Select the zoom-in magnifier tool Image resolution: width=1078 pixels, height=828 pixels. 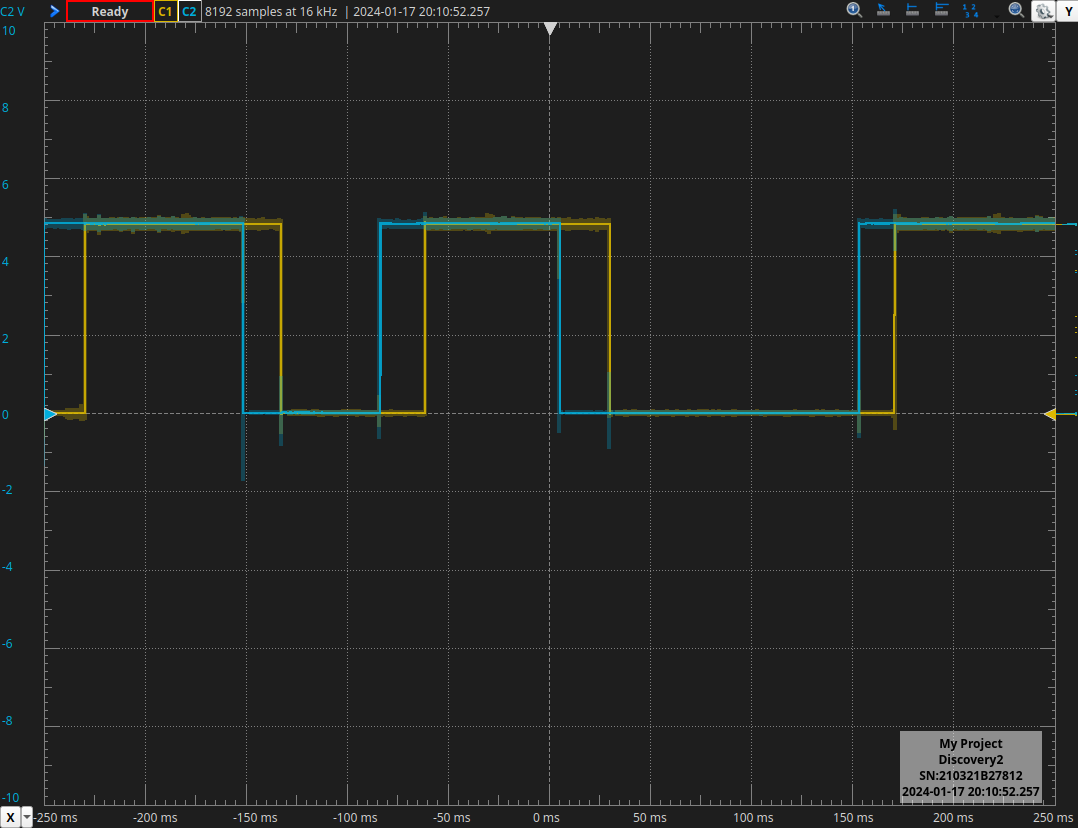point(854,10)
